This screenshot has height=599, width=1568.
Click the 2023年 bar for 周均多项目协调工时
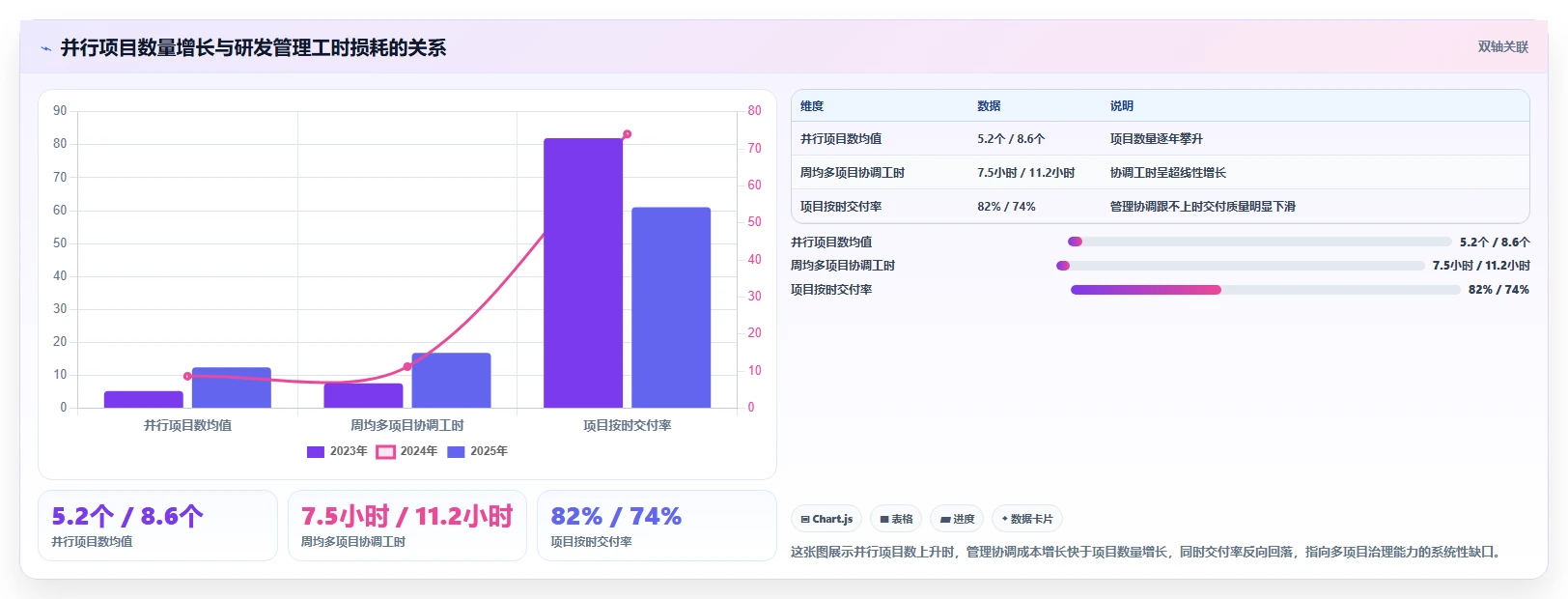point(363,395)
